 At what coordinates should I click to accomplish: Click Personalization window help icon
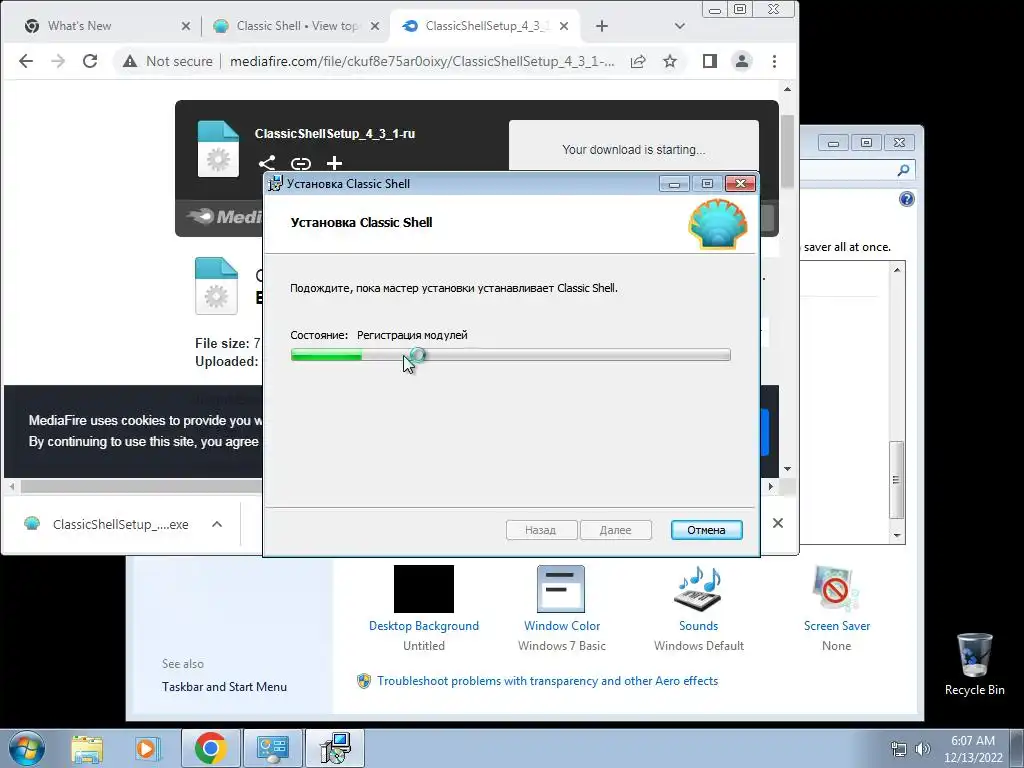pyautogui.click(x=906, y=199)
